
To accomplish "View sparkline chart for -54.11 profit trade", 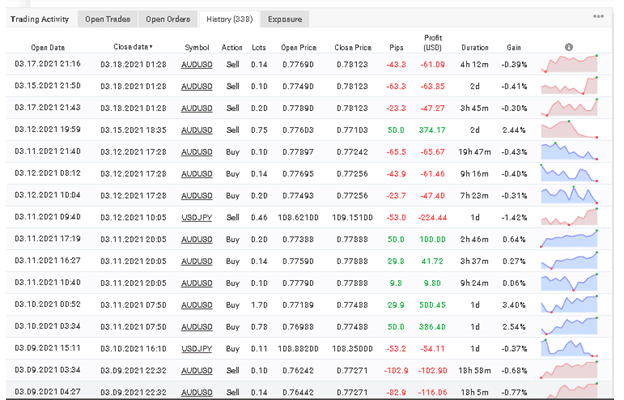I will point(569,348).
